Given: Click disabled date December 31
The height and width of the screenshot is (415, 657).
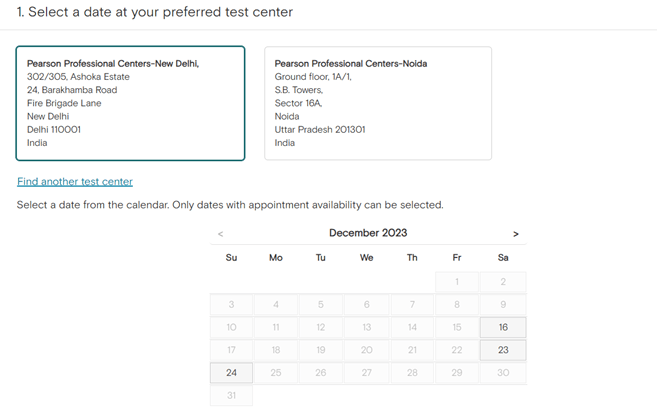Looking at the screenshot, I should 232,395.
